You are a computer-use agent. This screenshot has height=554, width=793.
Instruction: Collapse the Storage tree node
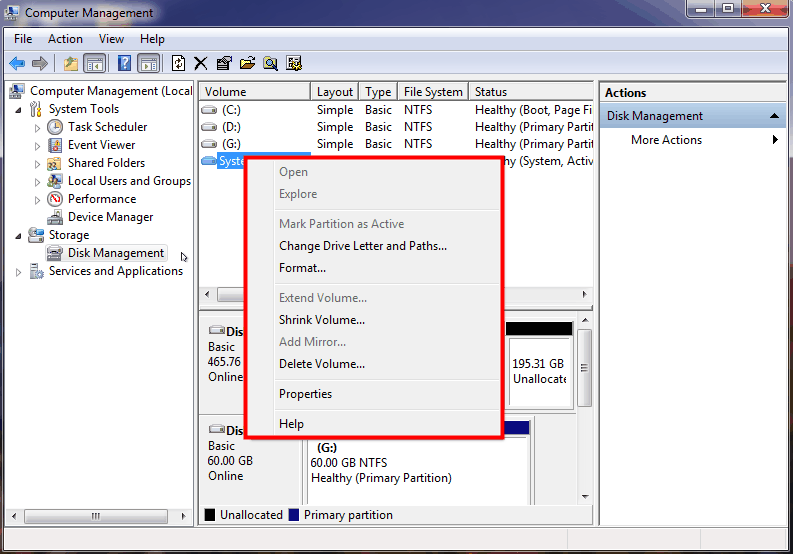pos(18,236)
